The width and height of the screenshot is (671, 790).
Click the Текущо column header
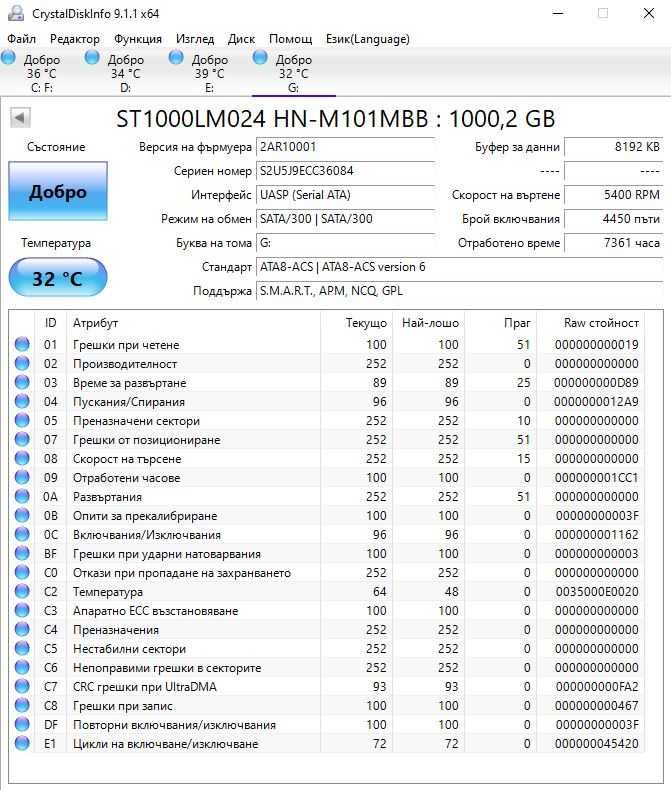(x=356, y=323)
